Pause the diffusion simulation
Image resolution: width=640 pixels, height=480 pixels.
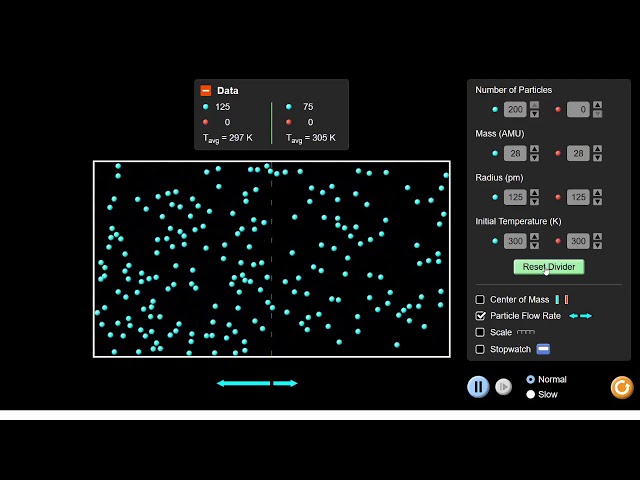478,386
